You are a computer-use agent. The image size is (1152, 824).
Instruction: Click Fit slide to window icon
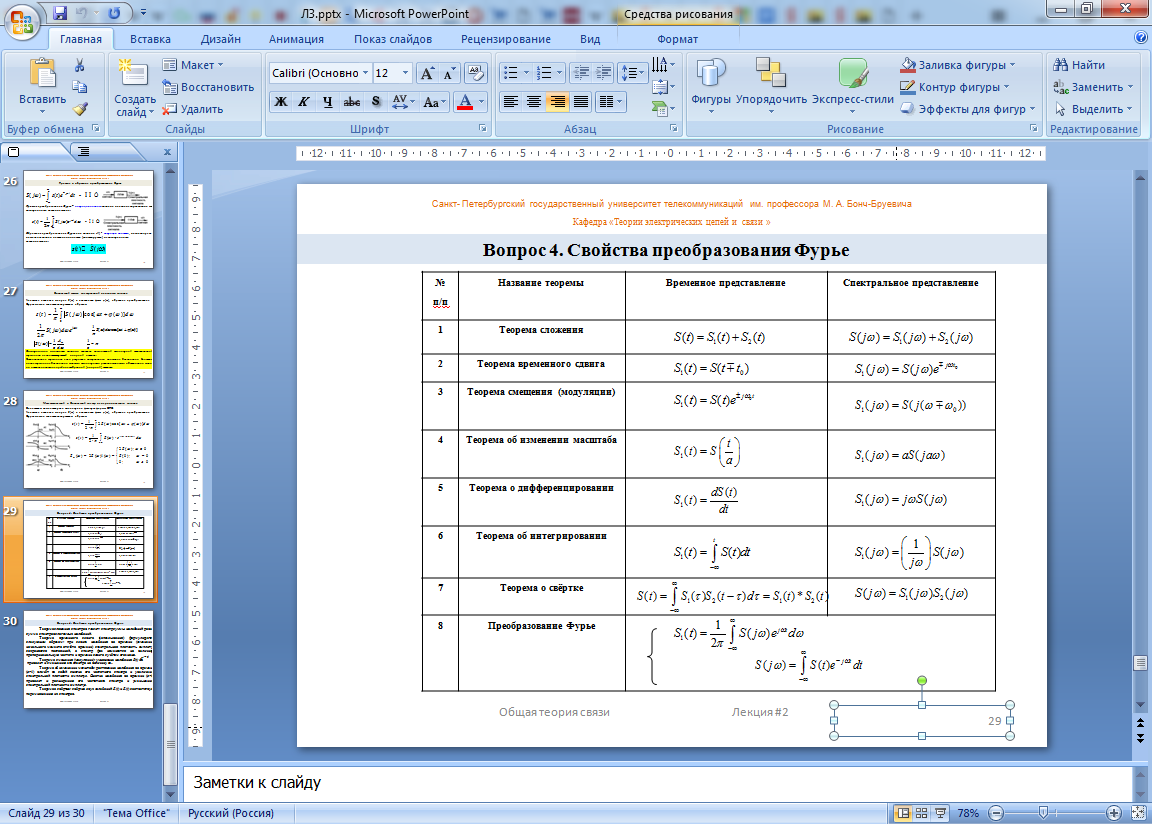(x=1137, y=813)
